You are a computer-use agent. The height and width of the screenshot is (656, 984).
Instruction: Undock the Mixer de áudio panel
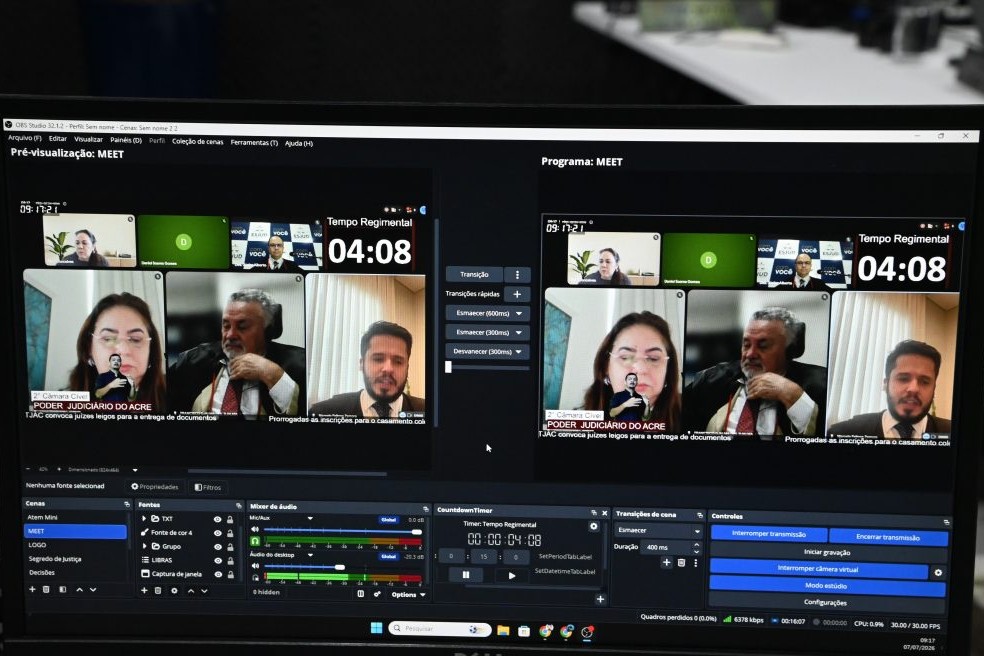click(x=426, y=508)
